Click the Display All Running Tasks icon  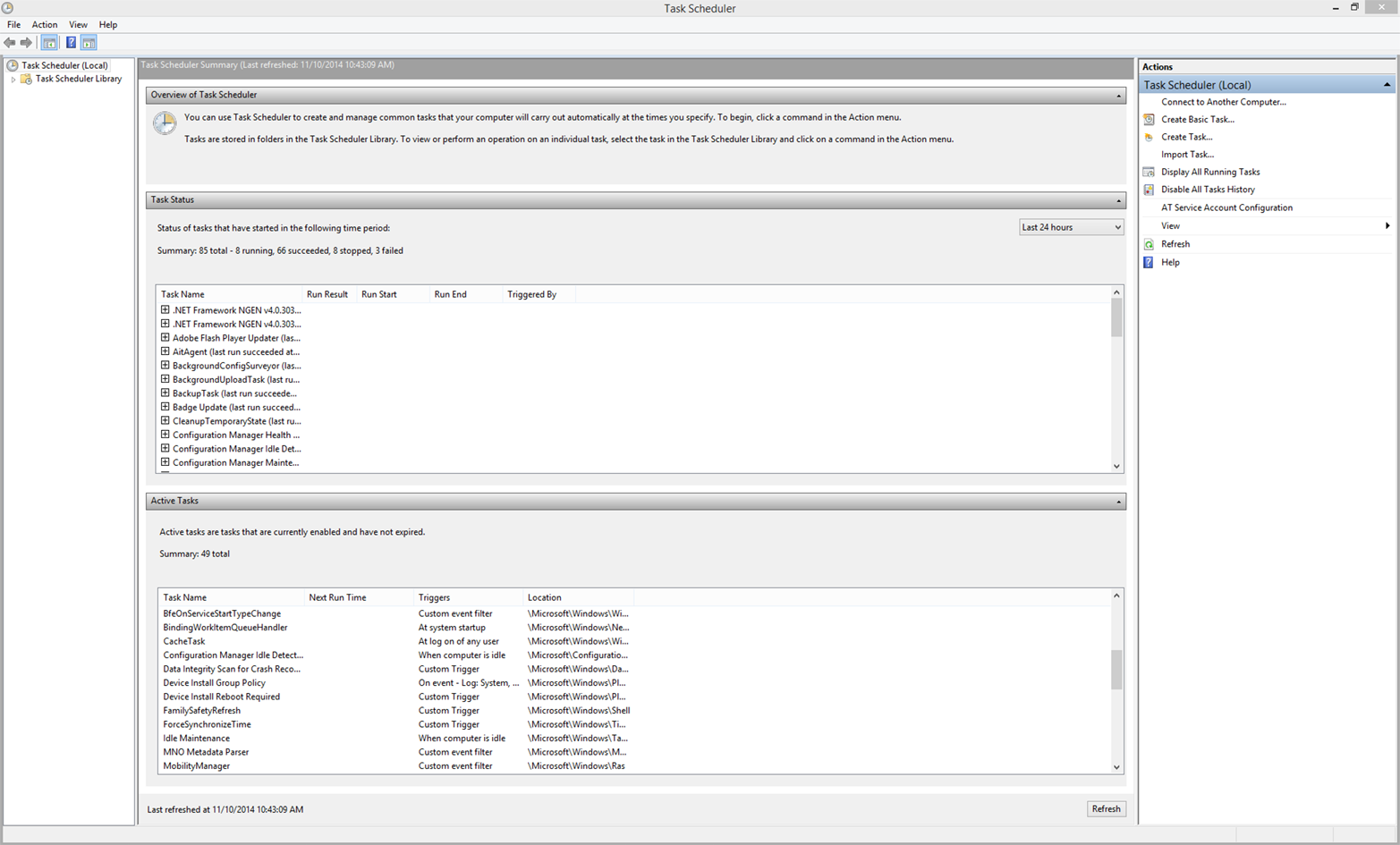[x=1148, y=172]
